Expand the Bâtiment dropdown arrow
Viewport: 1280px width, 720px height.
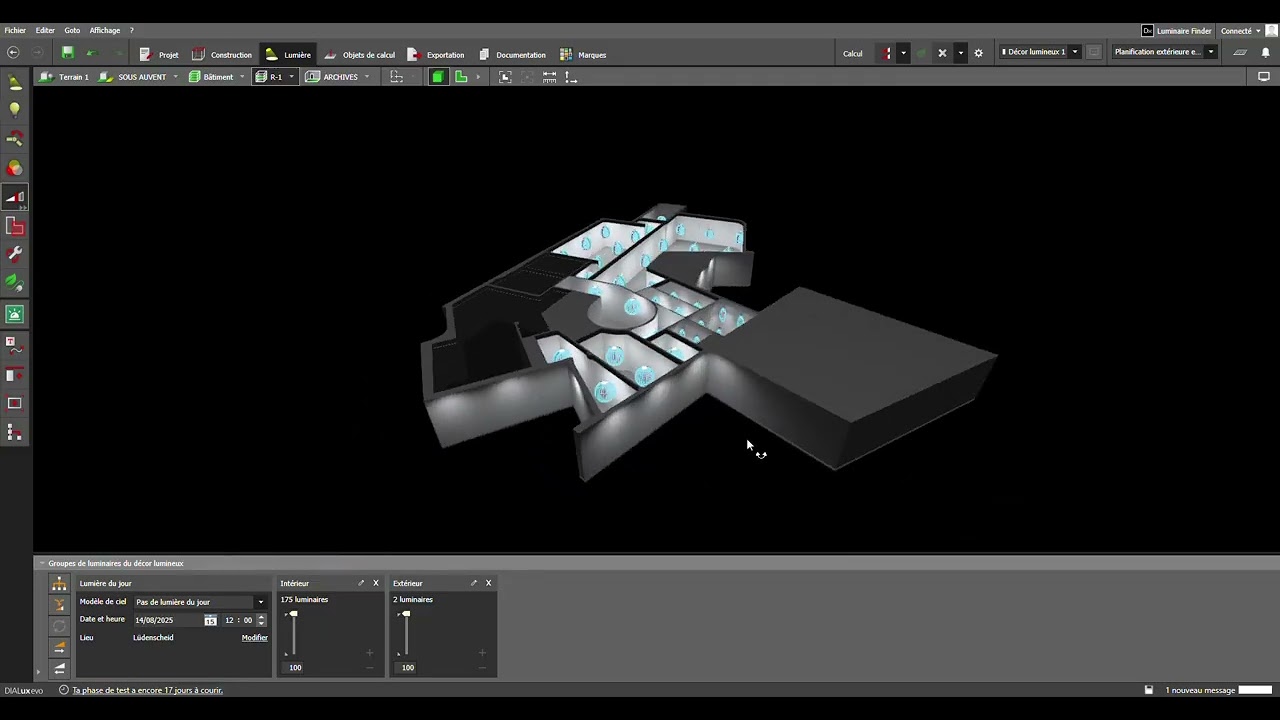point(242,77)
